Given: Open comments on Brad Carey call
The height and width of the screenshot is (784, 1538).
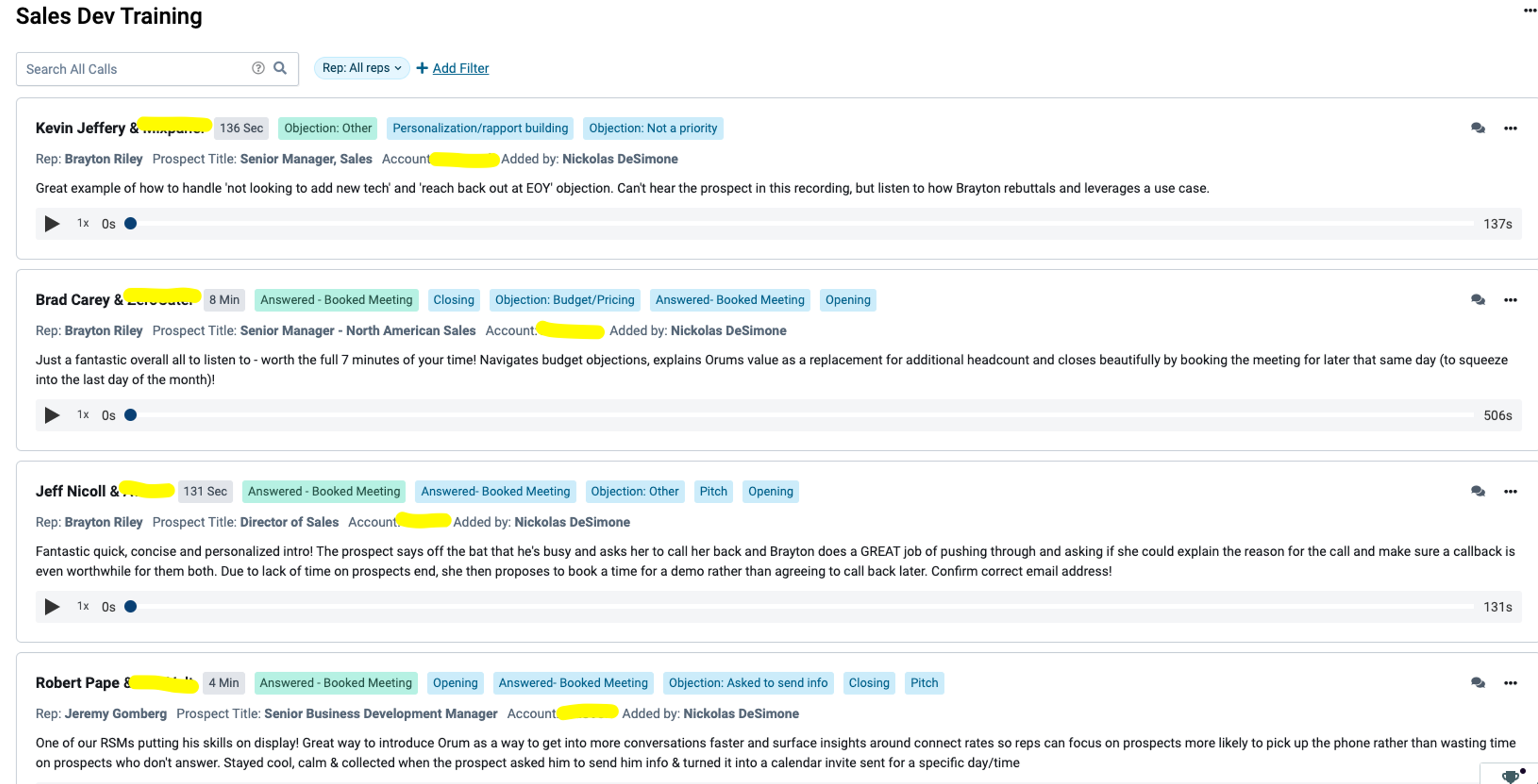Looking at the screenshot, I should [1478, 300].
